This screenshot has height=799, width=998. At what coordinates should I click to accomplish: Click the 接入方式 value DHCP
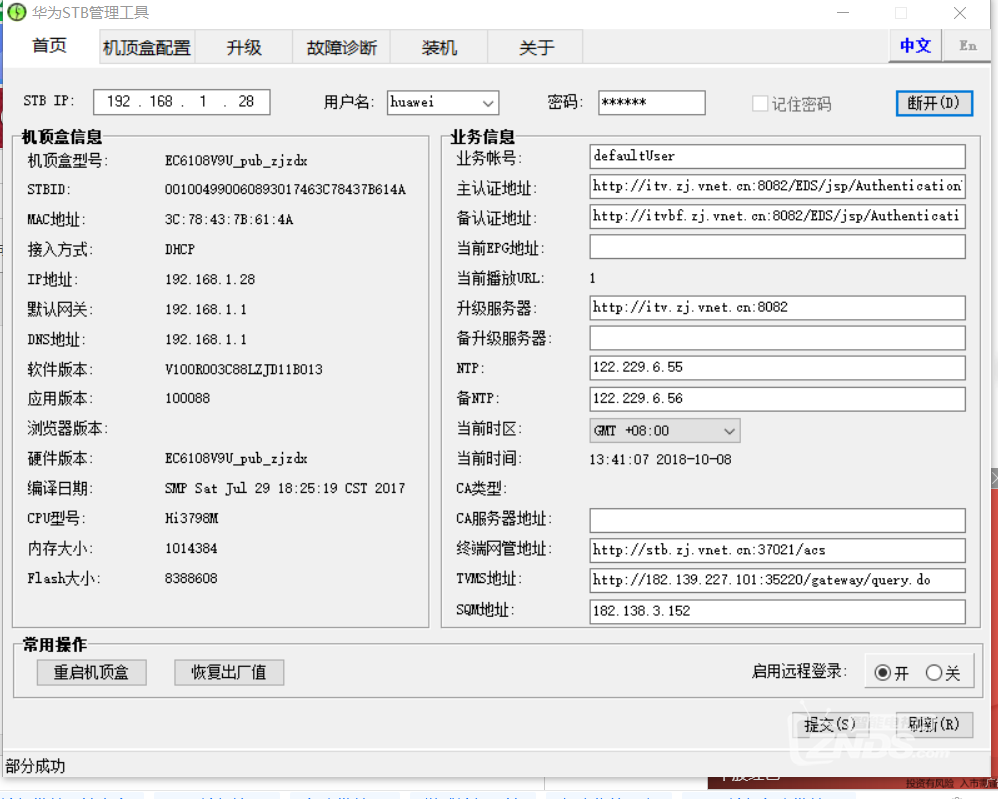coord(180,250)
